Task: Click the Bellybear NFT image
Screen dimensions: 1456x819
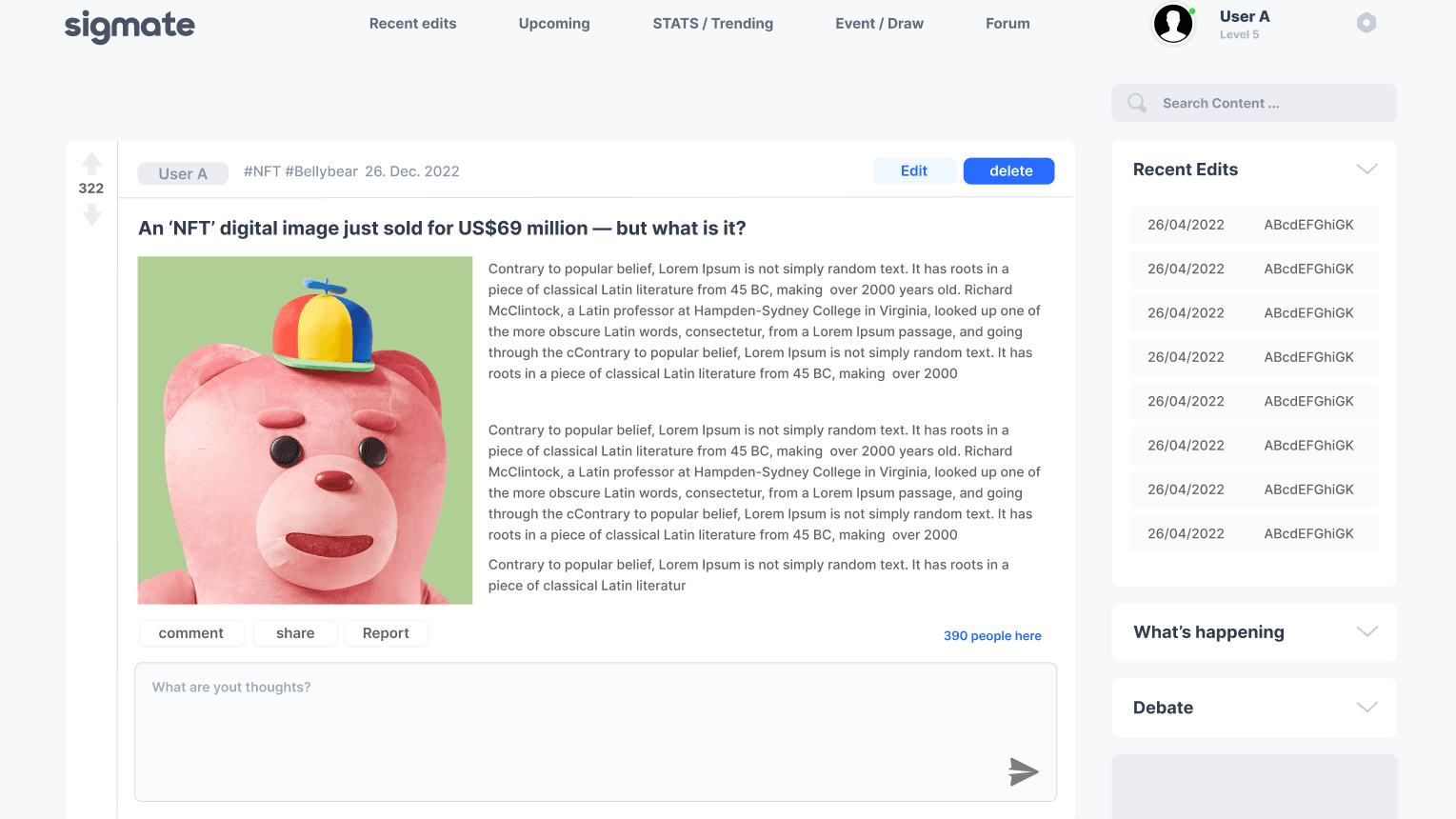Action: pyautogui.click(x=305, y=430)
